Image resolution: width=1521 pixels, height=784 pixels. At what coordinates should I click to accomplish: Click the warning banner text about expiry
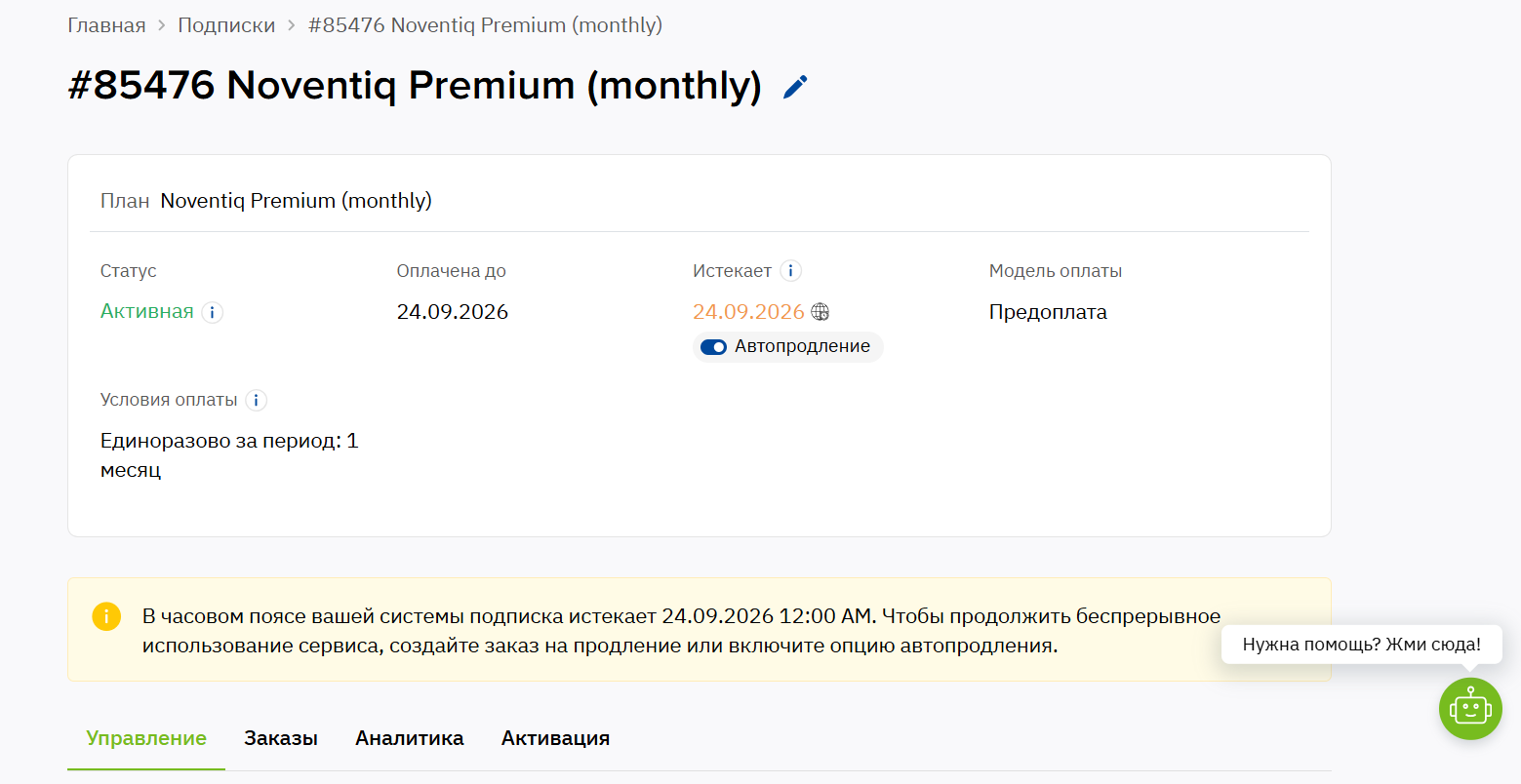click(681, 631)
